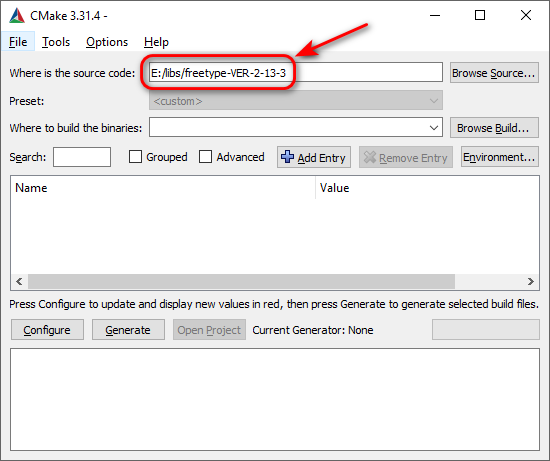
Task: Click the horizontal scrollbar in the cache table
Action: click(x=241, y=281)
